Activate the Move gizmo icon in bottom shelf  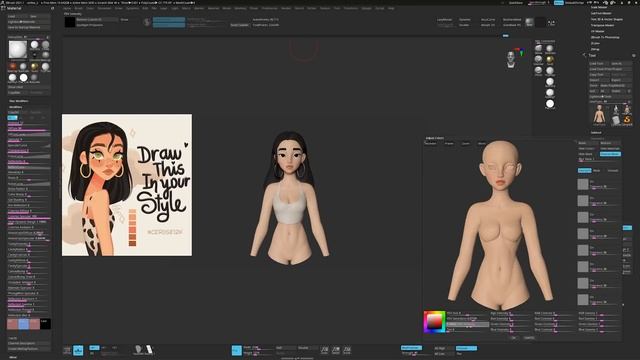point(324,350)
